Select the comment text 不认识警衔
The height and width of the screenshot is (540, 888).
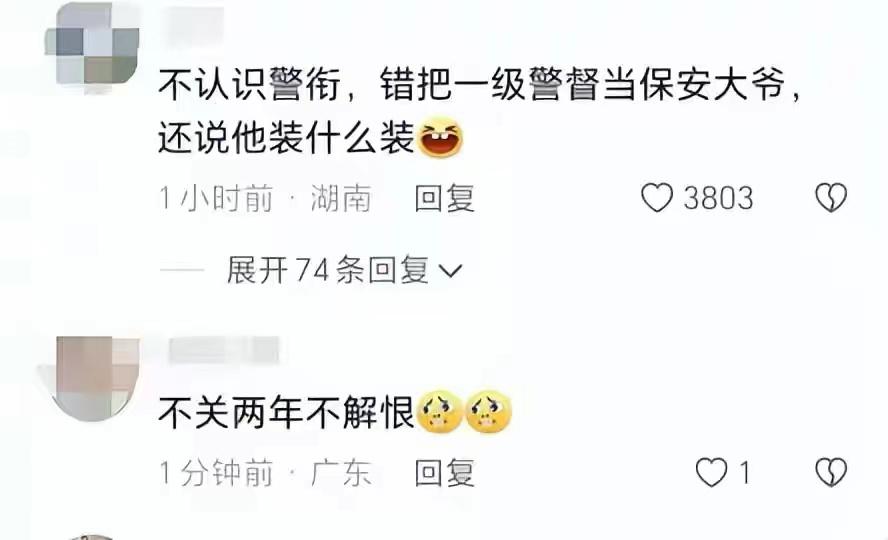pos(249,84)
